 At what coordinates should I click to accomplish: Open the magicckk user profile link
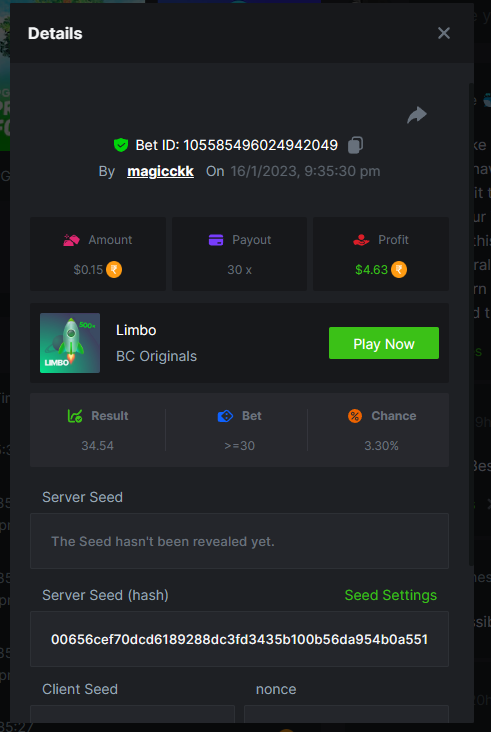(161, 171)
